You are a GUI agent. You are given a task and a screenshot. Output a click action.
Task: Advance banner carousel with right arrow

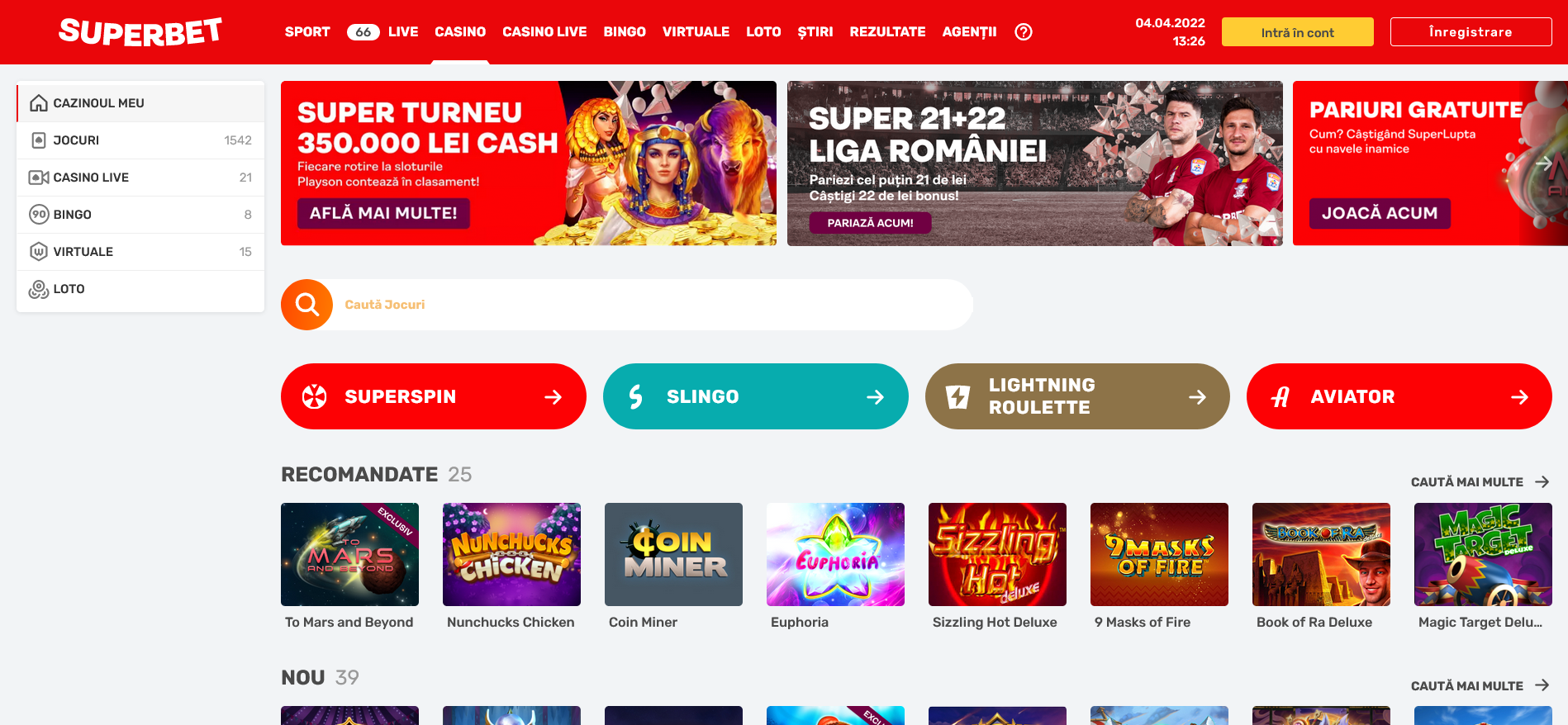[1543, 163]
